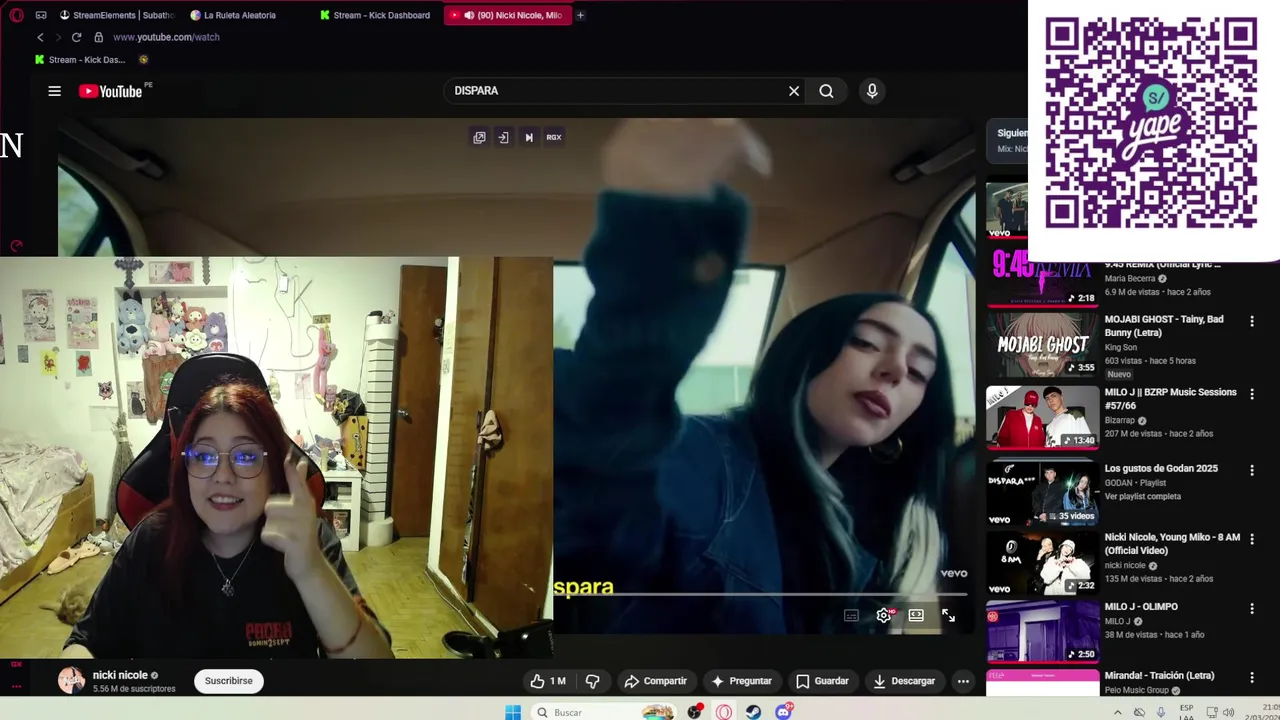The width and height of the screenshot is (1280, 720).
Task: Open Los gustos de Godan 2025 playlist
Action: (x=1161, y=468)
